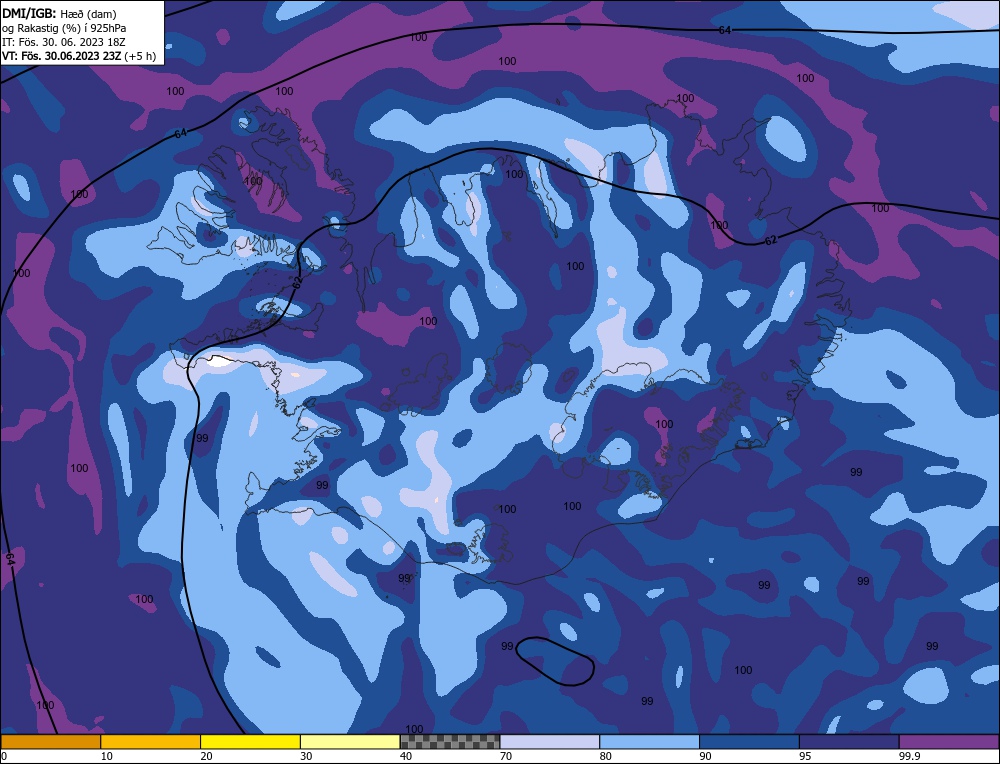
Task: Select the legend tick label "95"
Action: pyautogui.click(x=805, y=756)
